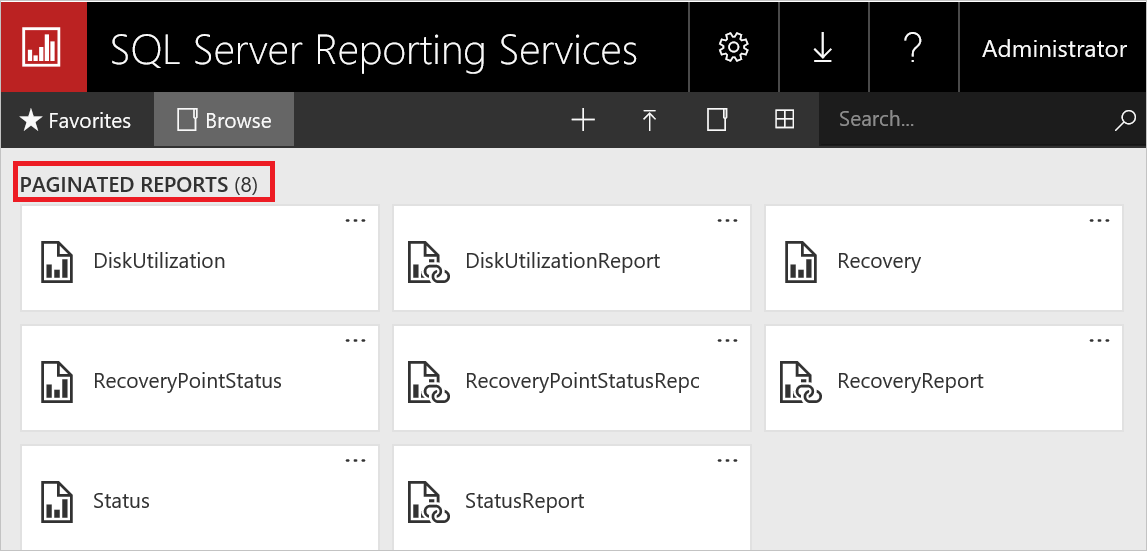Click in the Search input field

coord(960,120)
